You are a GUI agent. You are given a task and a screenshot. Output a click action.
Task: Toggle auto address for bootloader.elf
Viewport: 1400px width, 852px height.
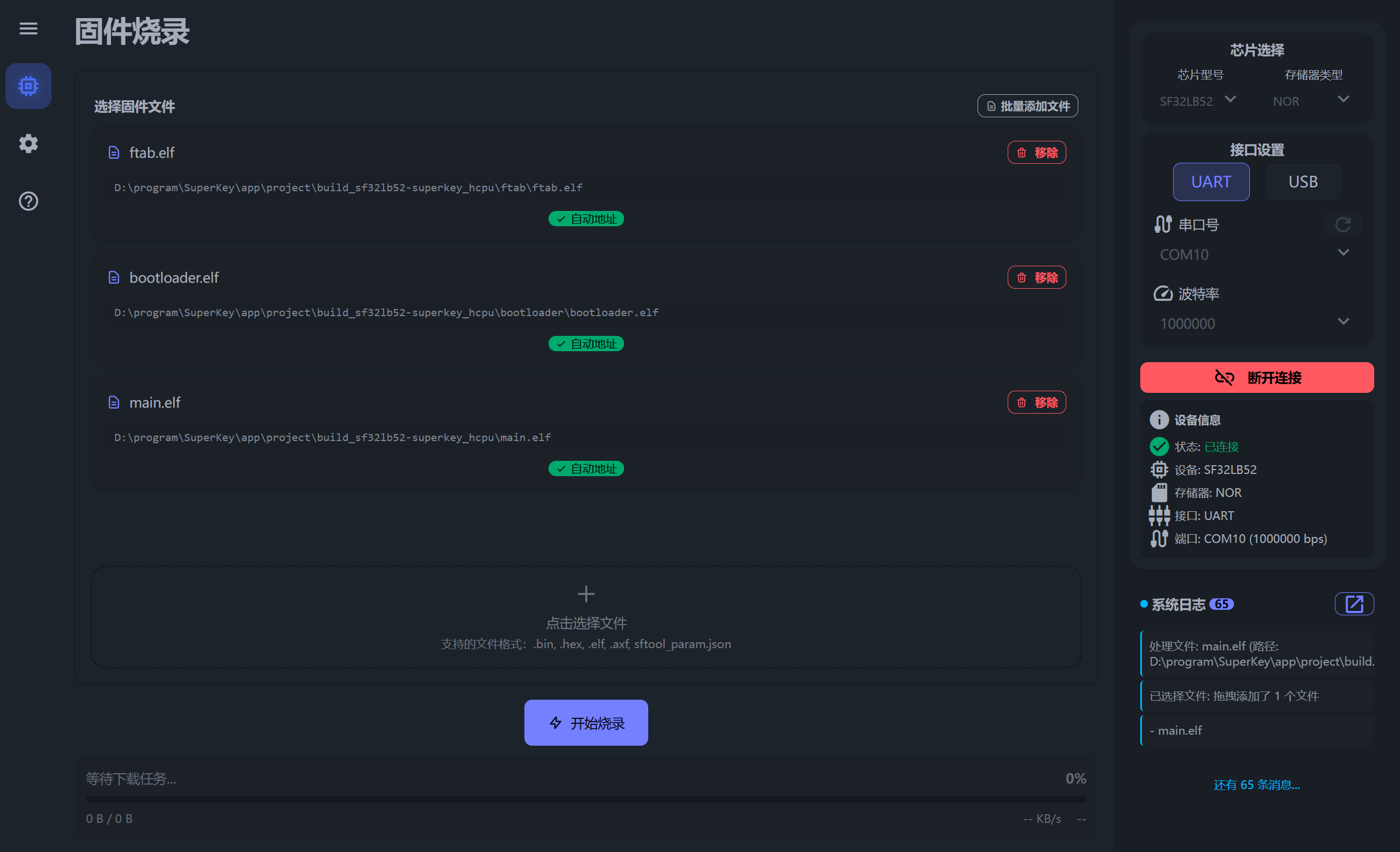(586, 344)
